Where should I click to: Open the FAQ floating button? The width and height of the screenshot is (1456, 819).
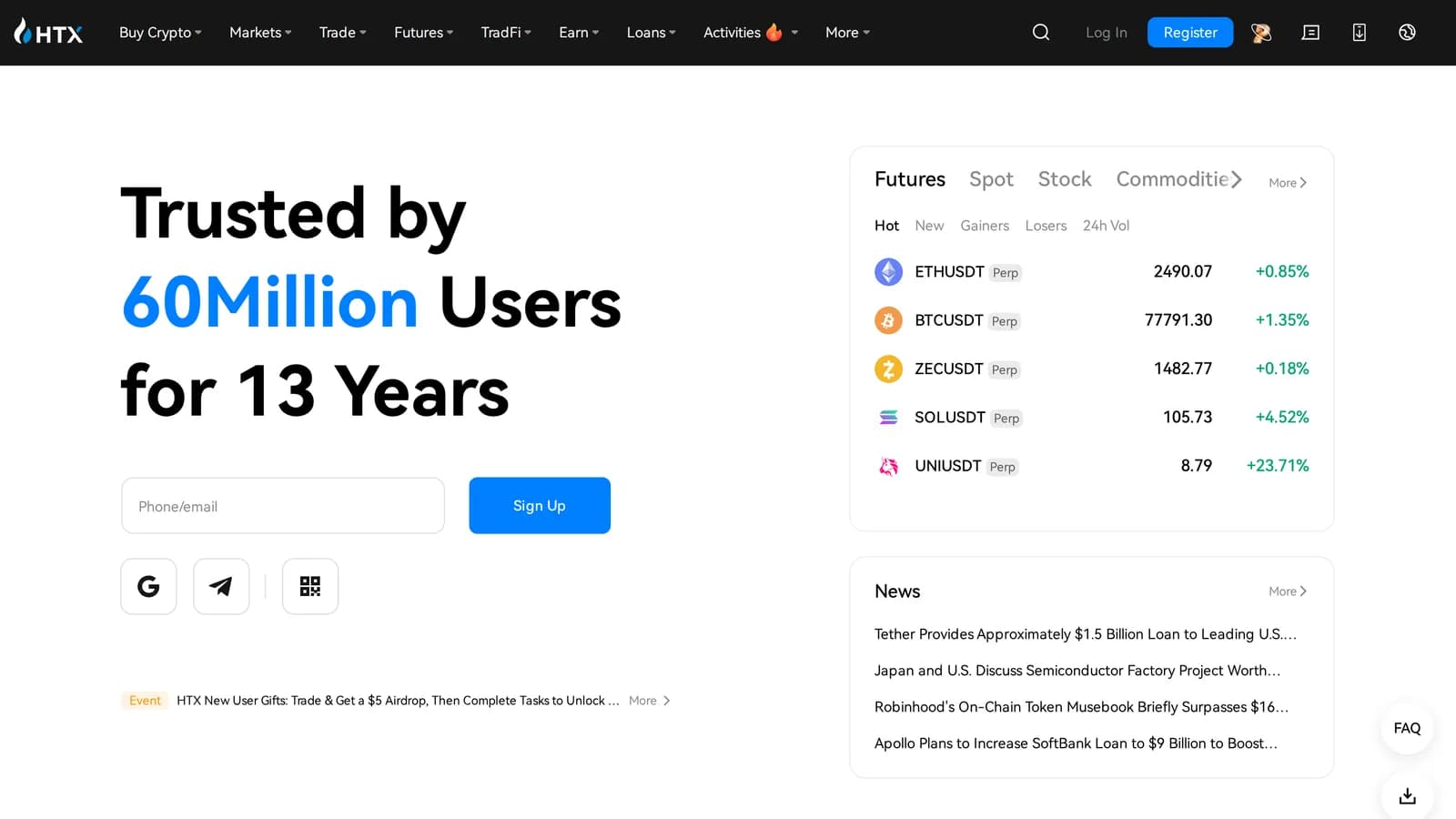tap(1407, 728)
